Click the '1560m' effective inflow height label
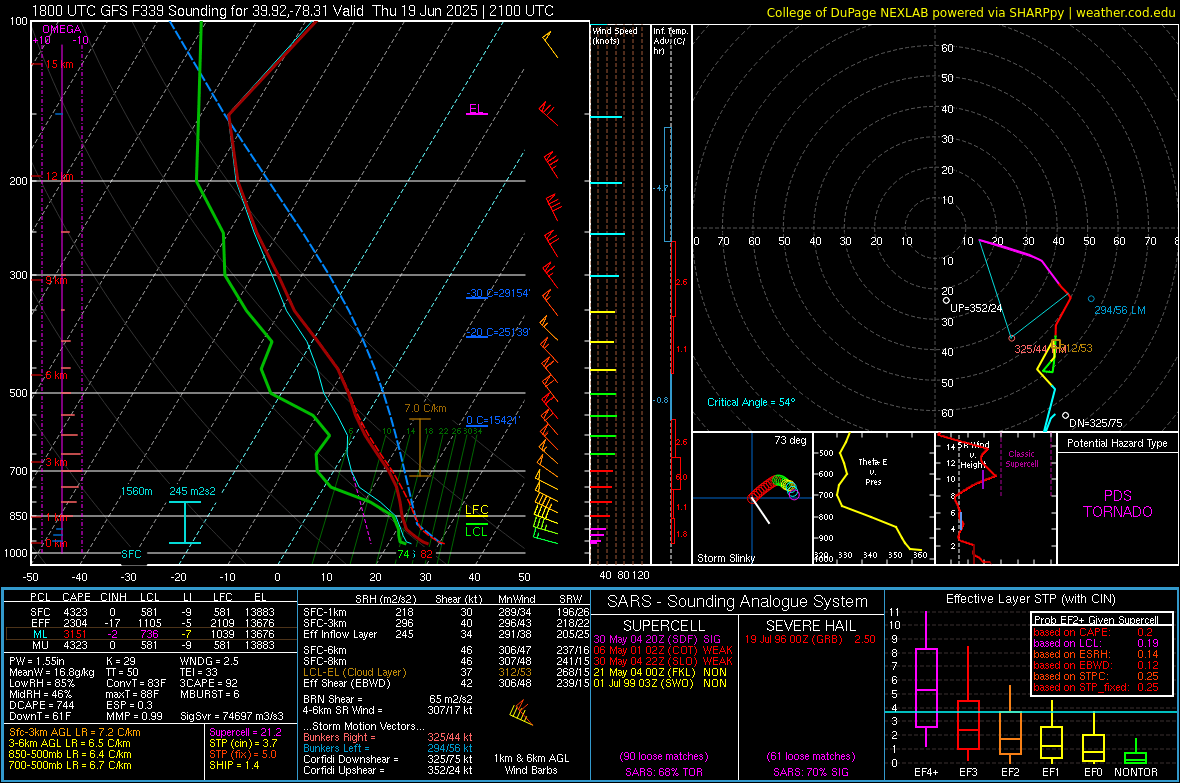 click(136, 491)
